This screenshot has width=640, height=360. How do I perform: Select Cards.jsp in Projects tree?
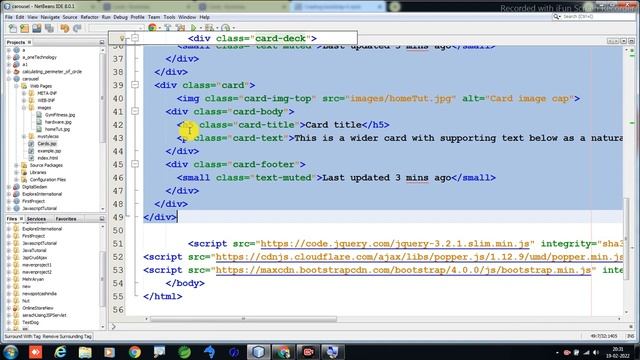coord(47,144)
